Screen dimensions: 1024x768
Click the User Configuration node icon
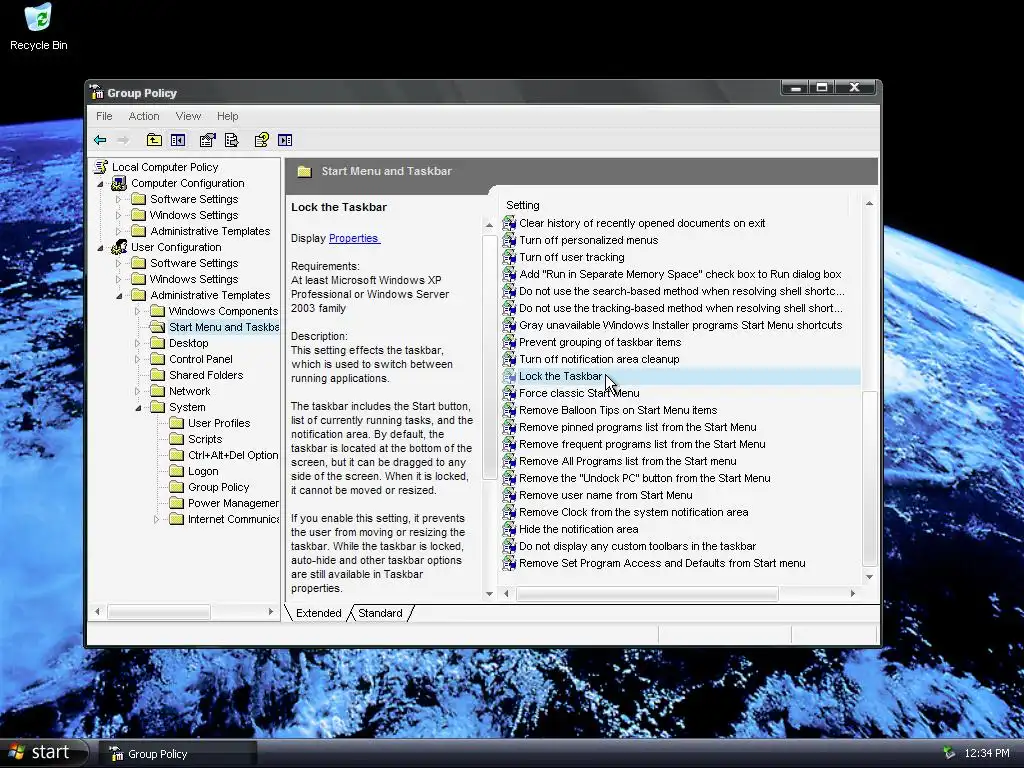pos(119,247)
